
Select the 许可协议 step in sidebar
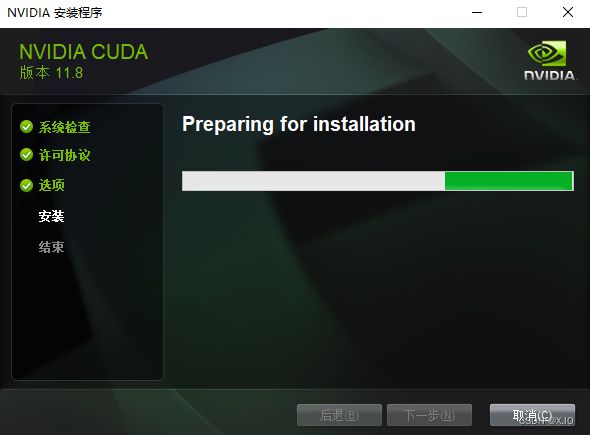tap(64, 155)
